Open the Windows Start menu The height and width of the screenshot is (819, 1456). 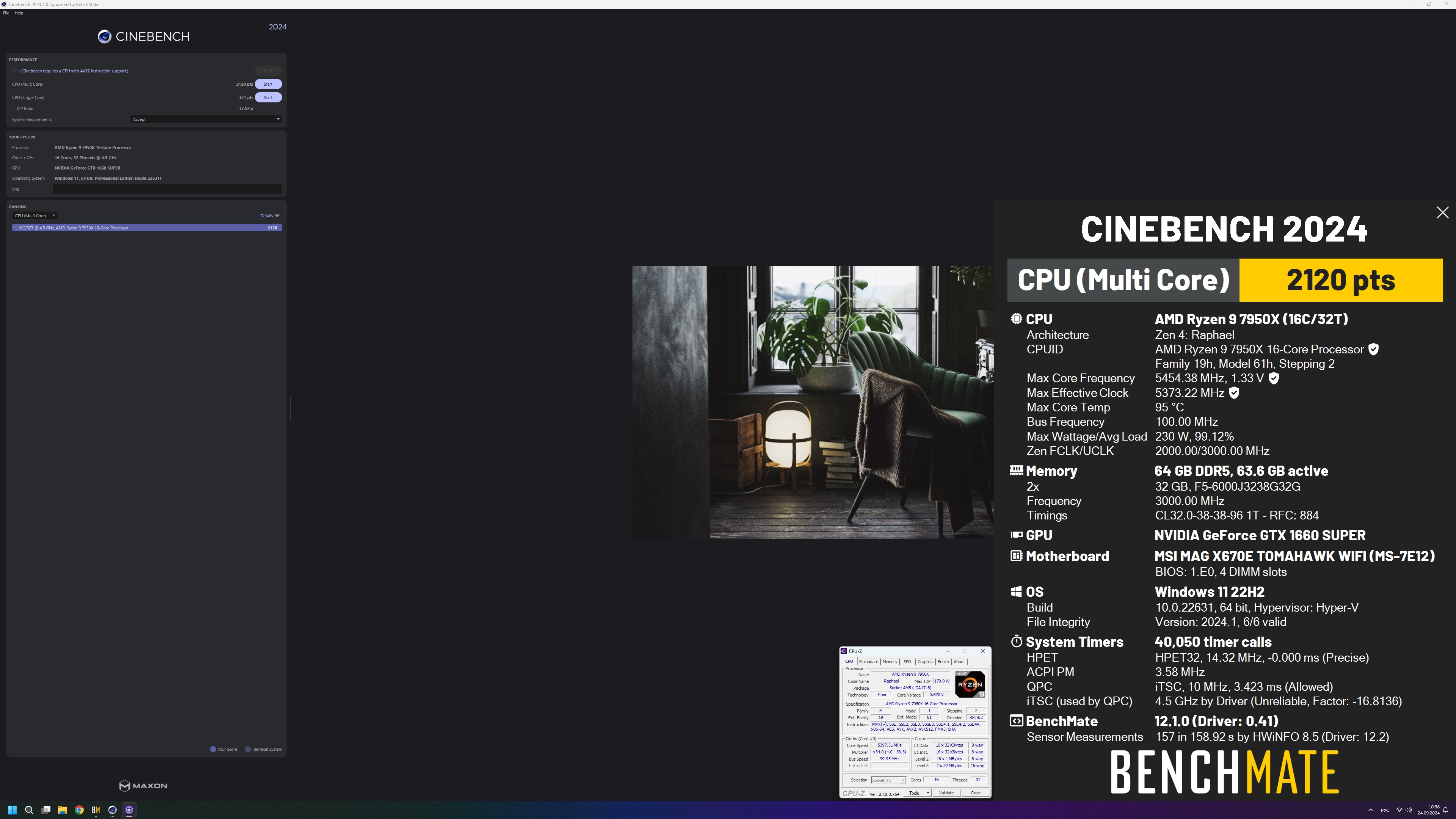pyautogui.click(x=12, y=810)
